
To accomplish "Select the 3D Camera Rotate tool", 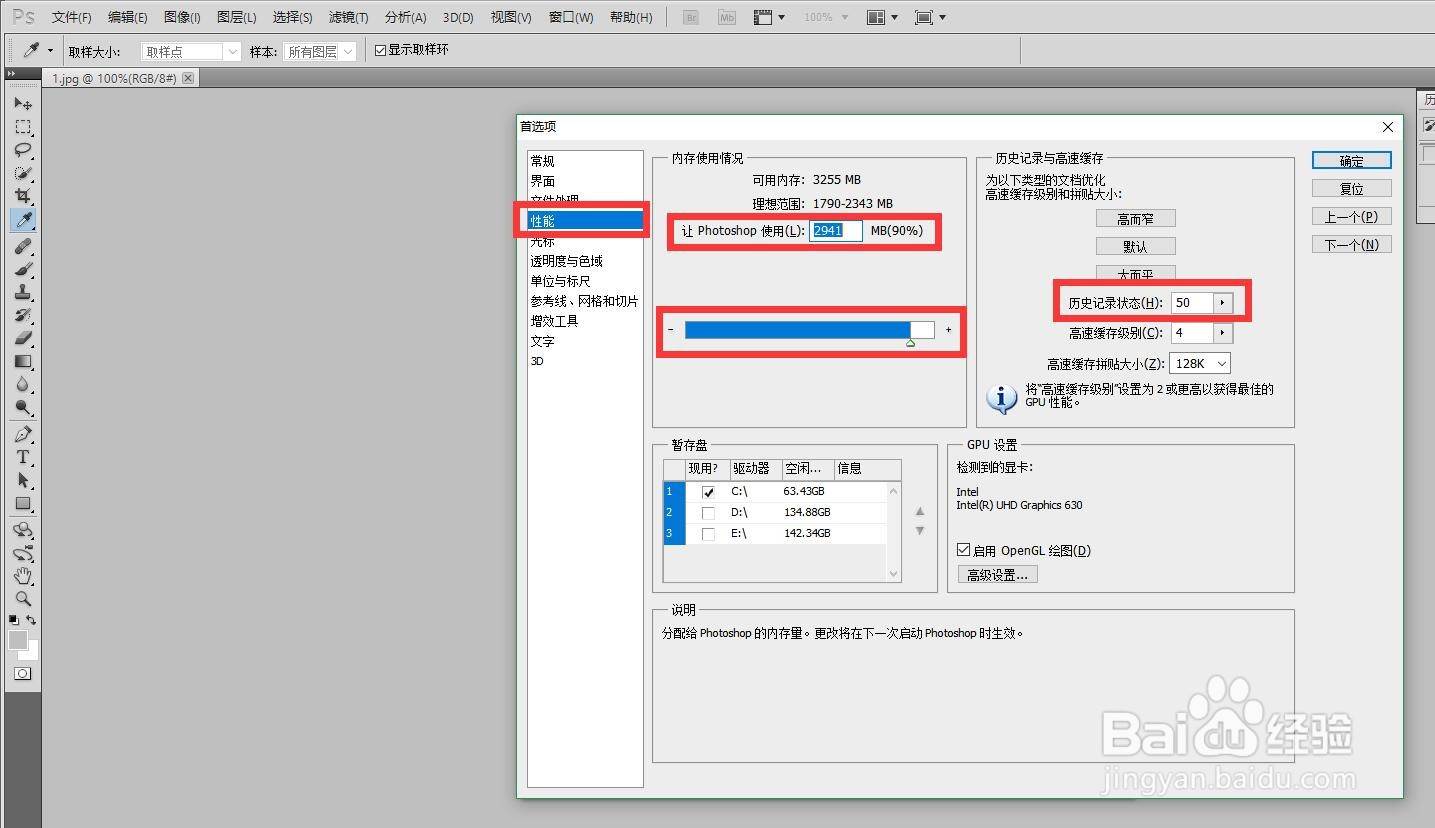I will [x=22, y=553].
